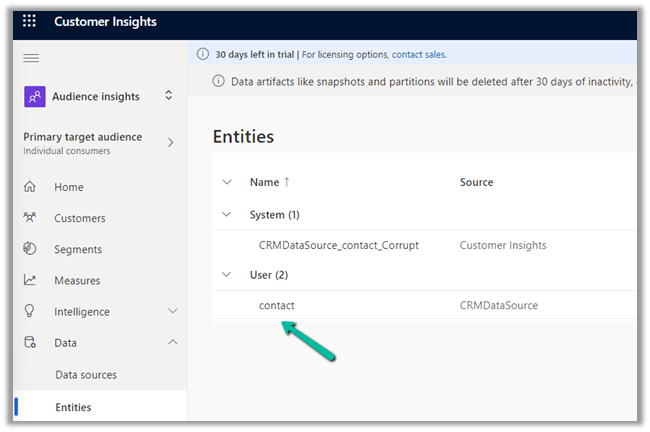This screenshot has height=432, width=650.
Task: Follow the contact sales link
Action: tap(418, 55)
